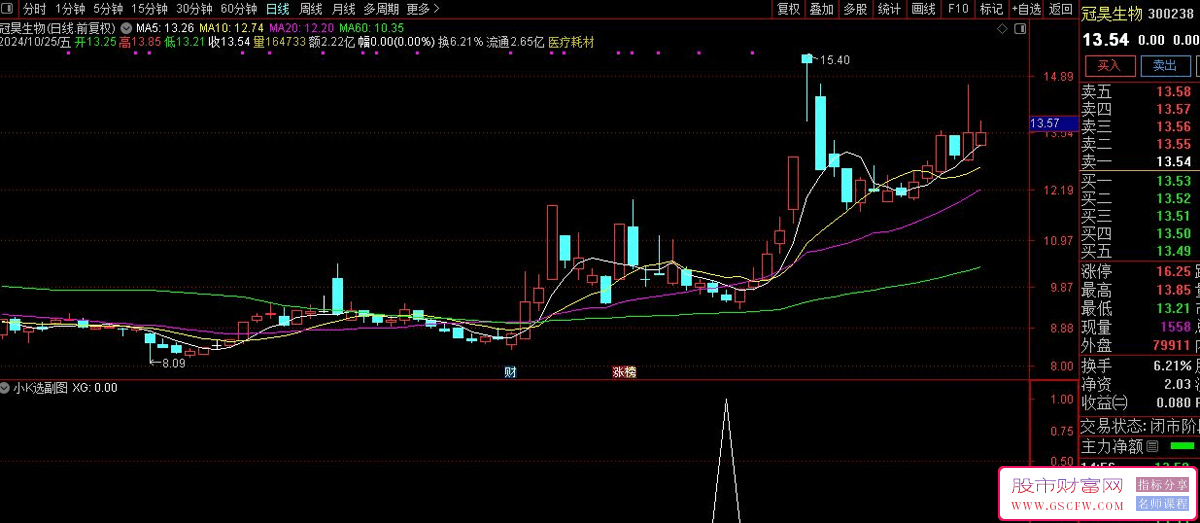Open the 画线 drawing tools
This screenshot has width=1200, height=523.
[x=923, y=9]
